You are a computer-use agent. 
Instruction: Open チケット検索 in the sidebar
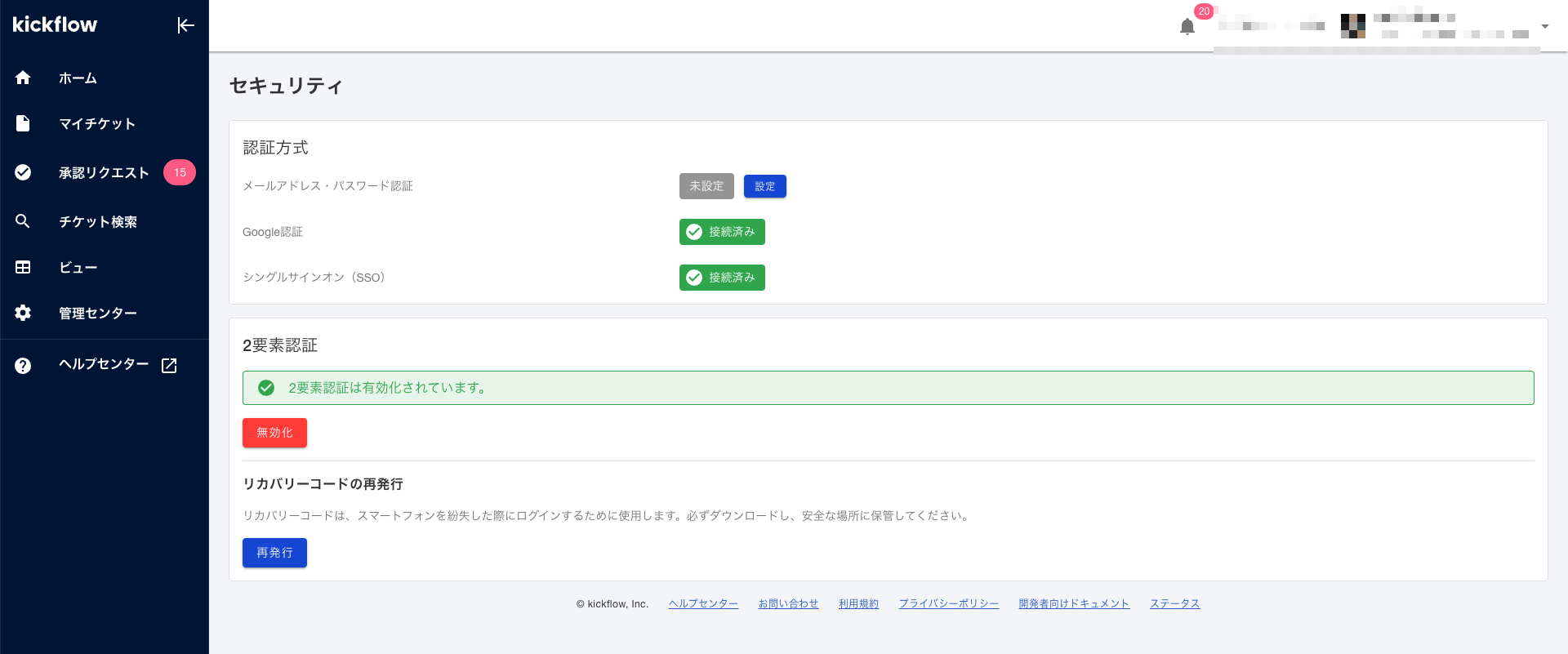(x=105, y=221)
